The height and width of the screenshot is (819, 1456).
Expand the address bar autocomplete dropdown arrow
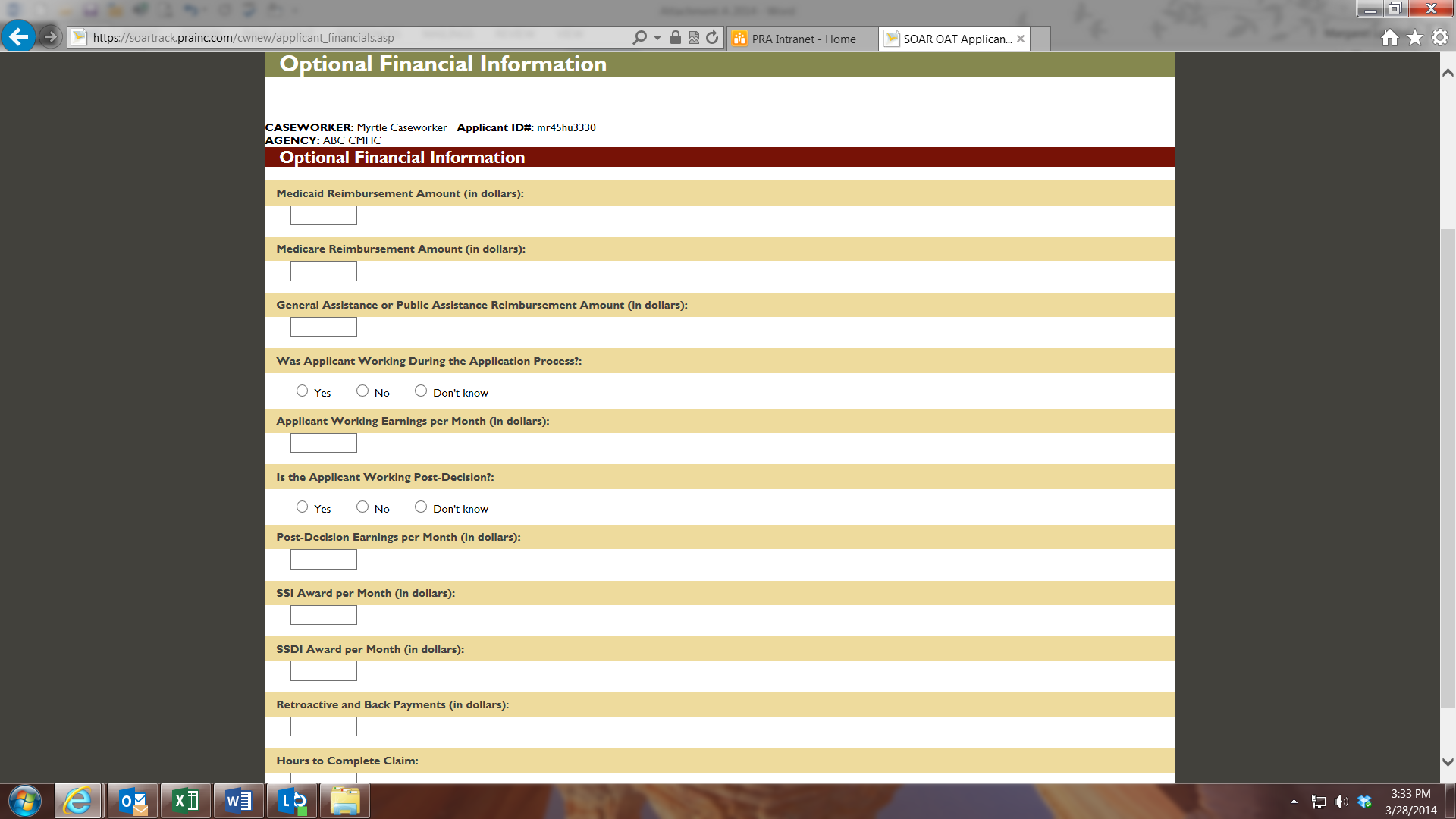pos(657,37)
